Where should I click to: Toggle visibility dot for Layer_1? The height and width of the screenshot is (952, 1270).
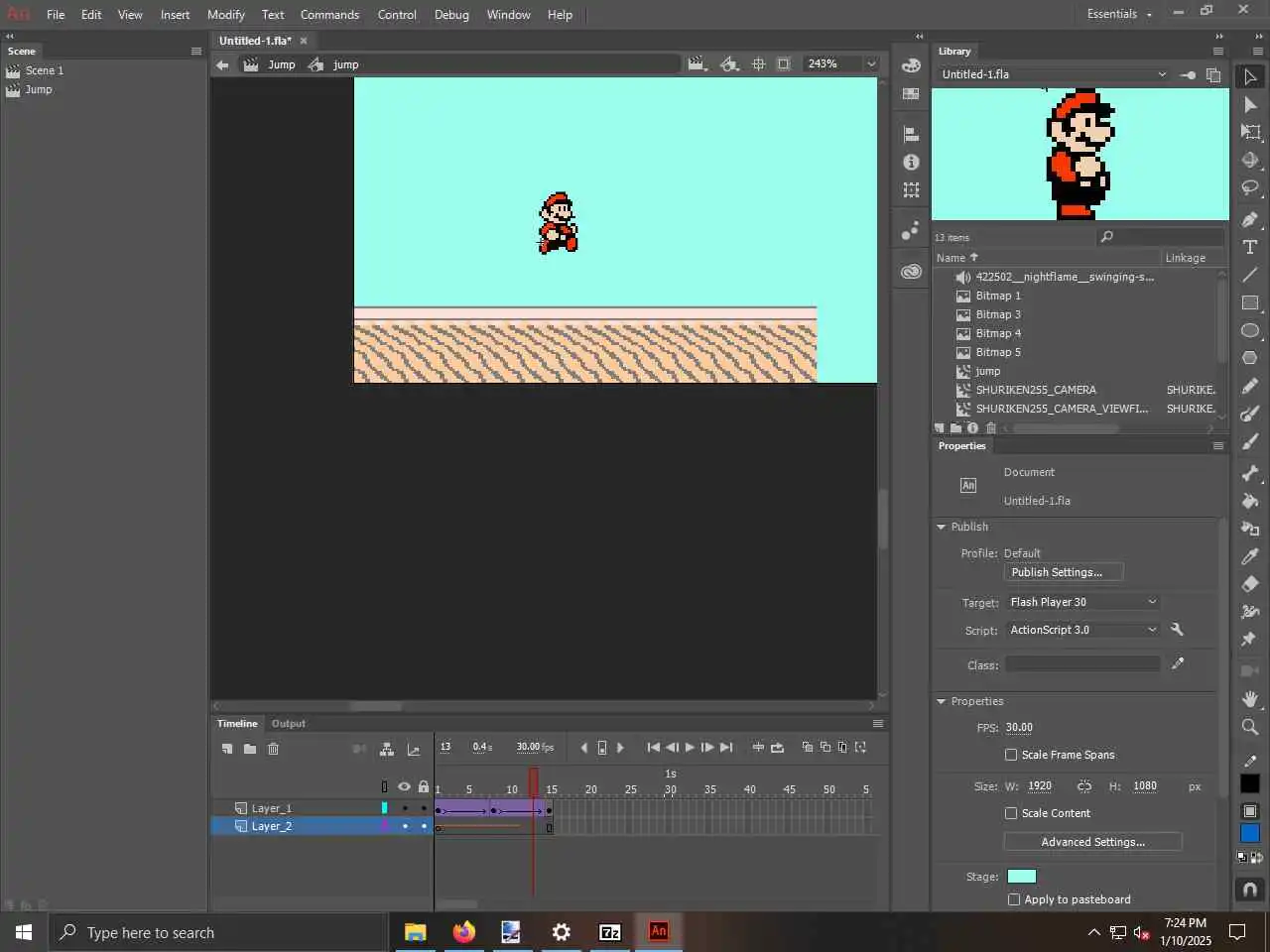coord(405,808)
